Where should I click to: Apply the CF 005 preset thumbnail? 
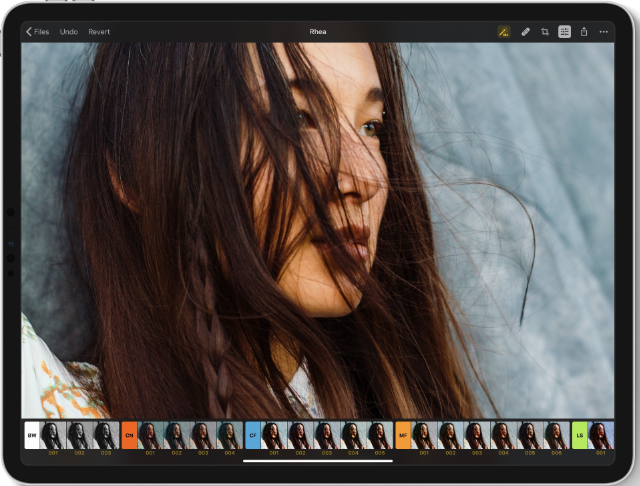[x=379, y=435]
